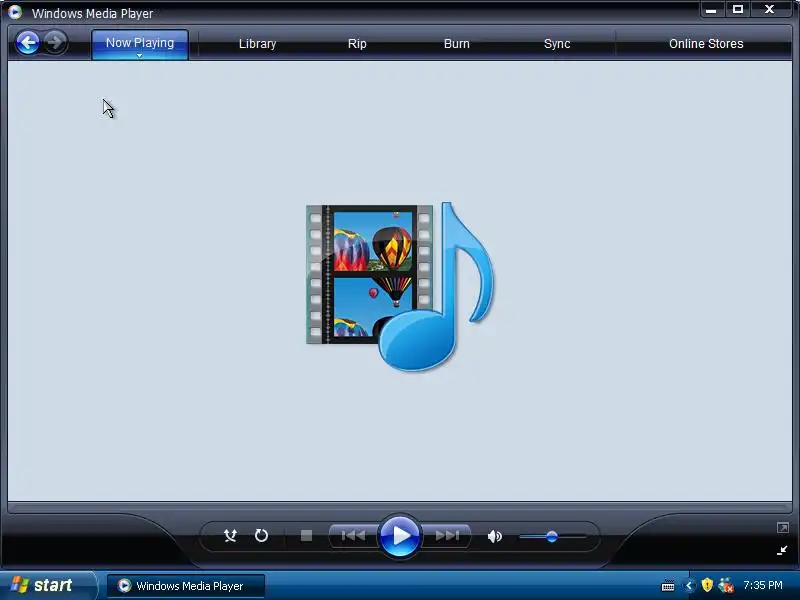Expand hidden system tray icons
Screen dimensions: 800x600
coord(689,586)
